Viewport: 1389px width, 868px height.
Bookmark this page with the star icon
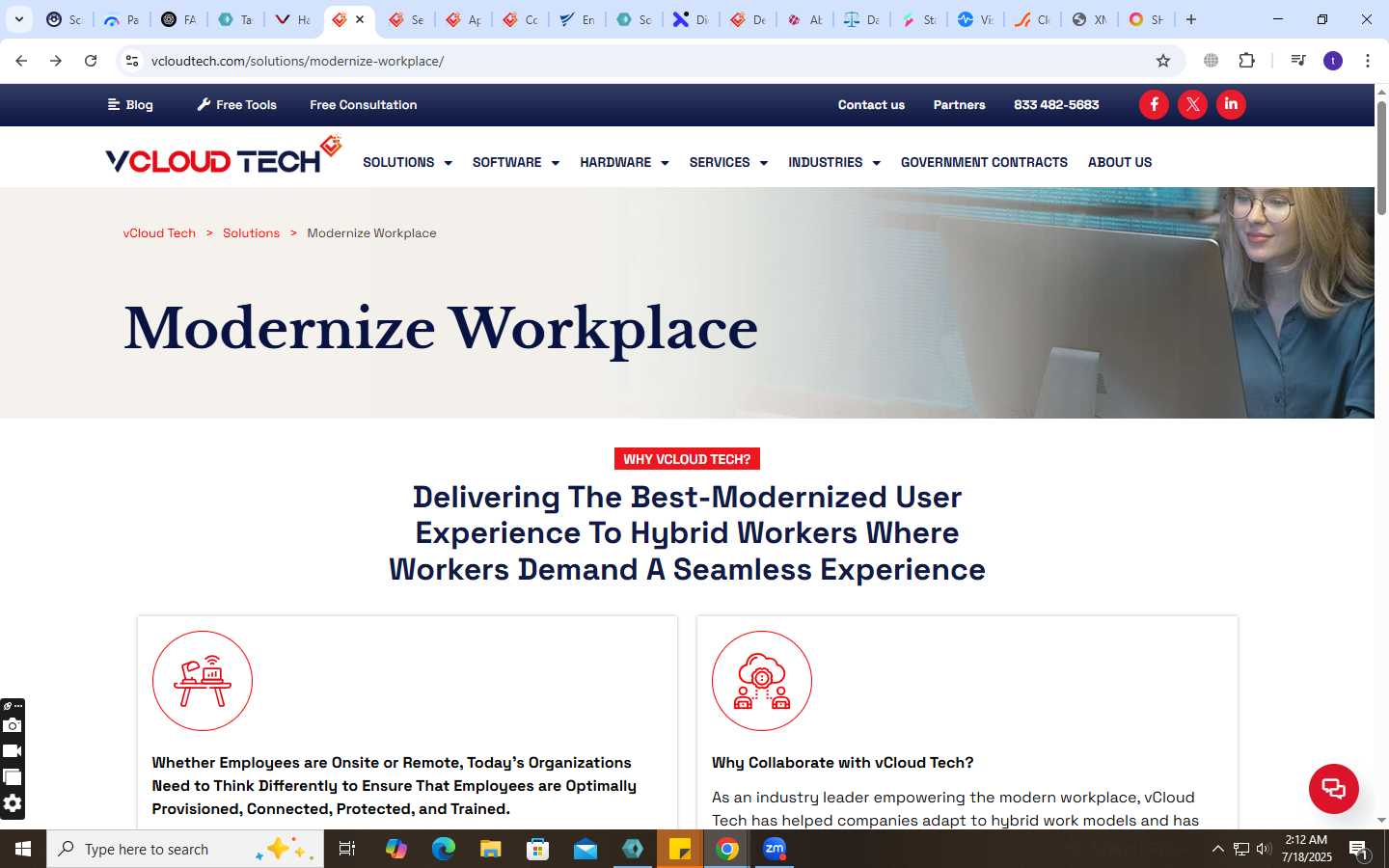[1163, 61]
